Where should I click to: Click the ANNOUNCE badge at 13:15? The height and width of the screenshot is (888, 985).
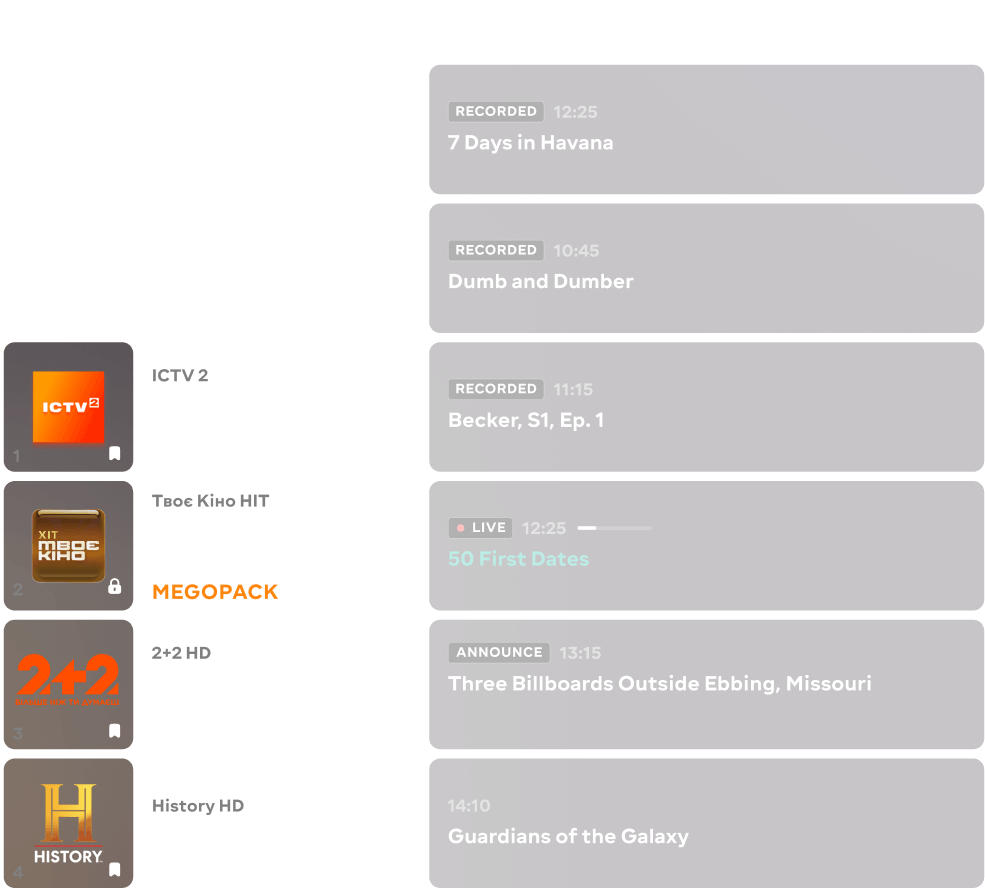click(x=499, y=653)
